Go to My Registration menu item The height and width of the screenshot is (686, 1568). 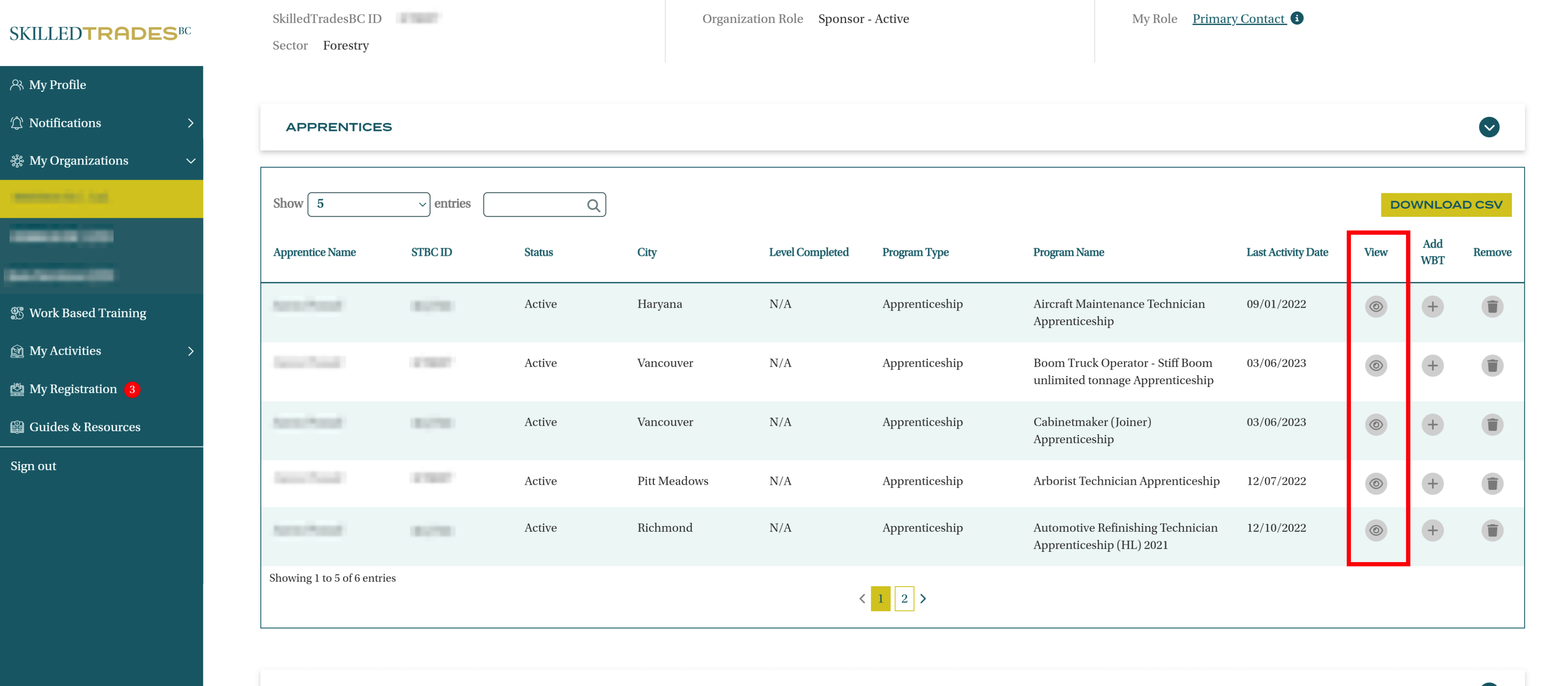tap(73, 389)
